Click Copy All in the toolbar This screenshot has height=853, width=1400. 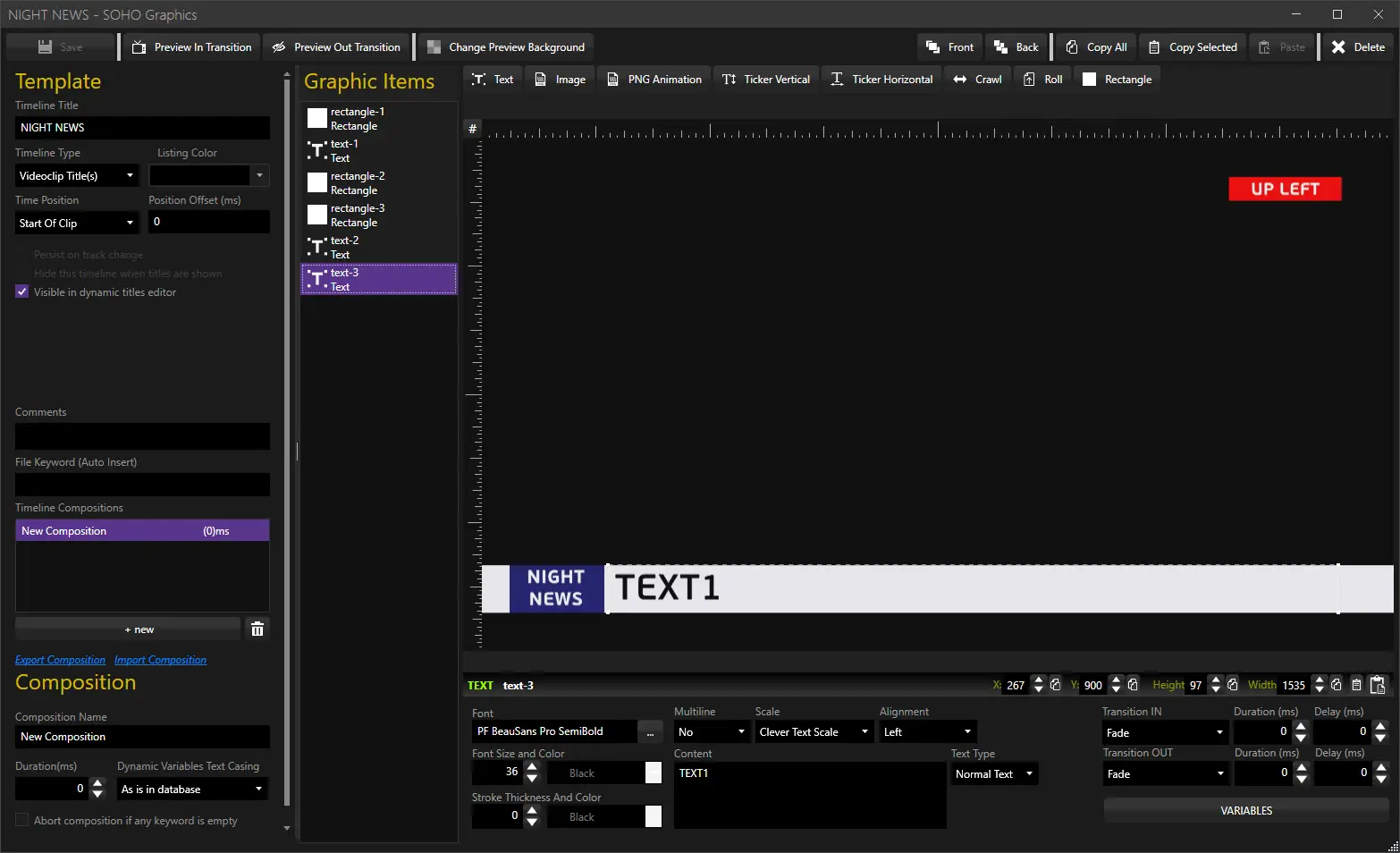pyautogui.click(x=1096, y=47)
